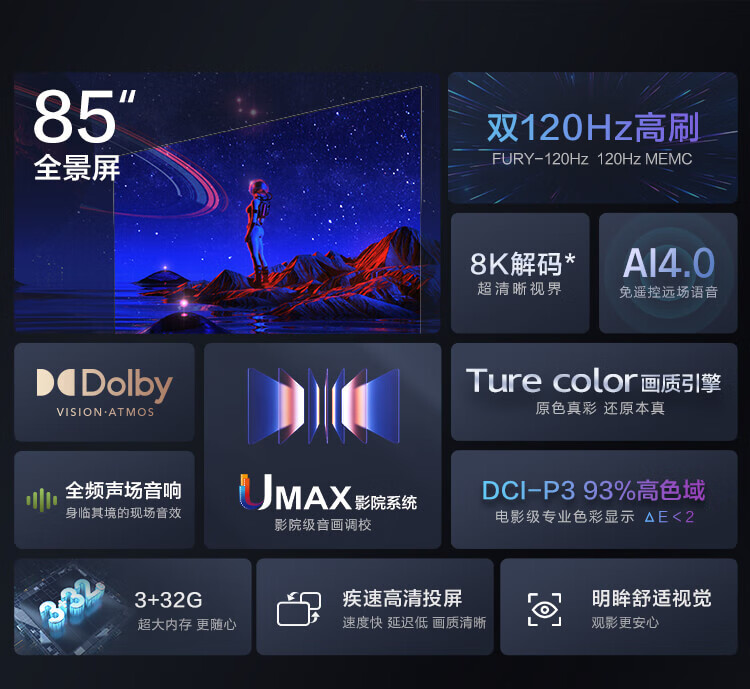Select the AI4.0 voice feature tile
750x689 pixels.
click(668, 273)
